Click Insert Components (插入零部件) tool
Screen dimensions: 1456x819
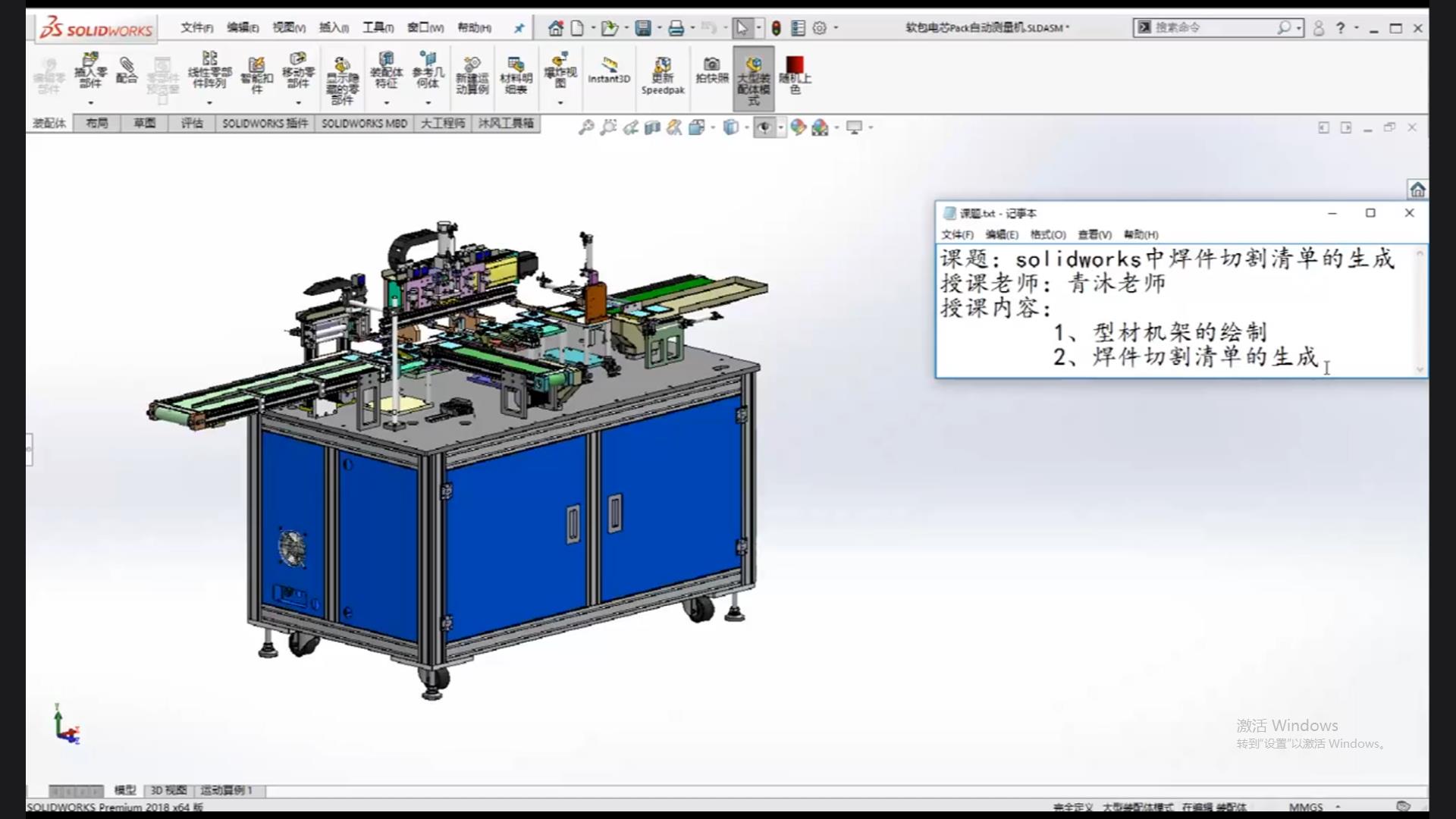(x=90, y=71)
